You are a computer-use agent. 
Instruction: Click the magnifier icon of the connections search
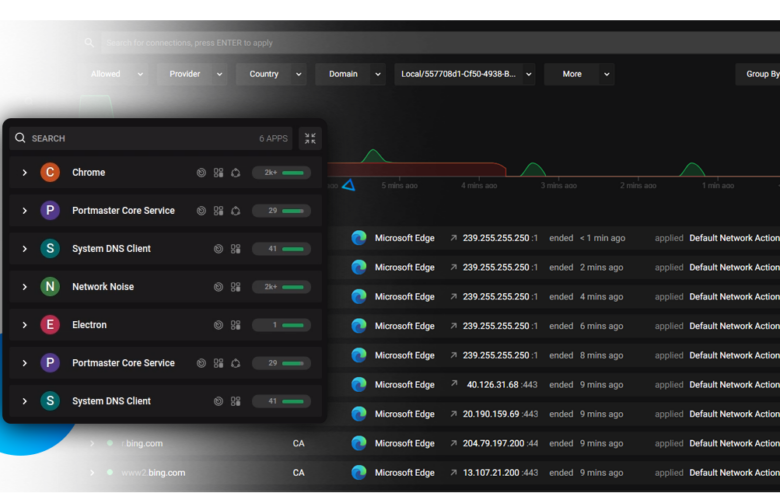89,43
